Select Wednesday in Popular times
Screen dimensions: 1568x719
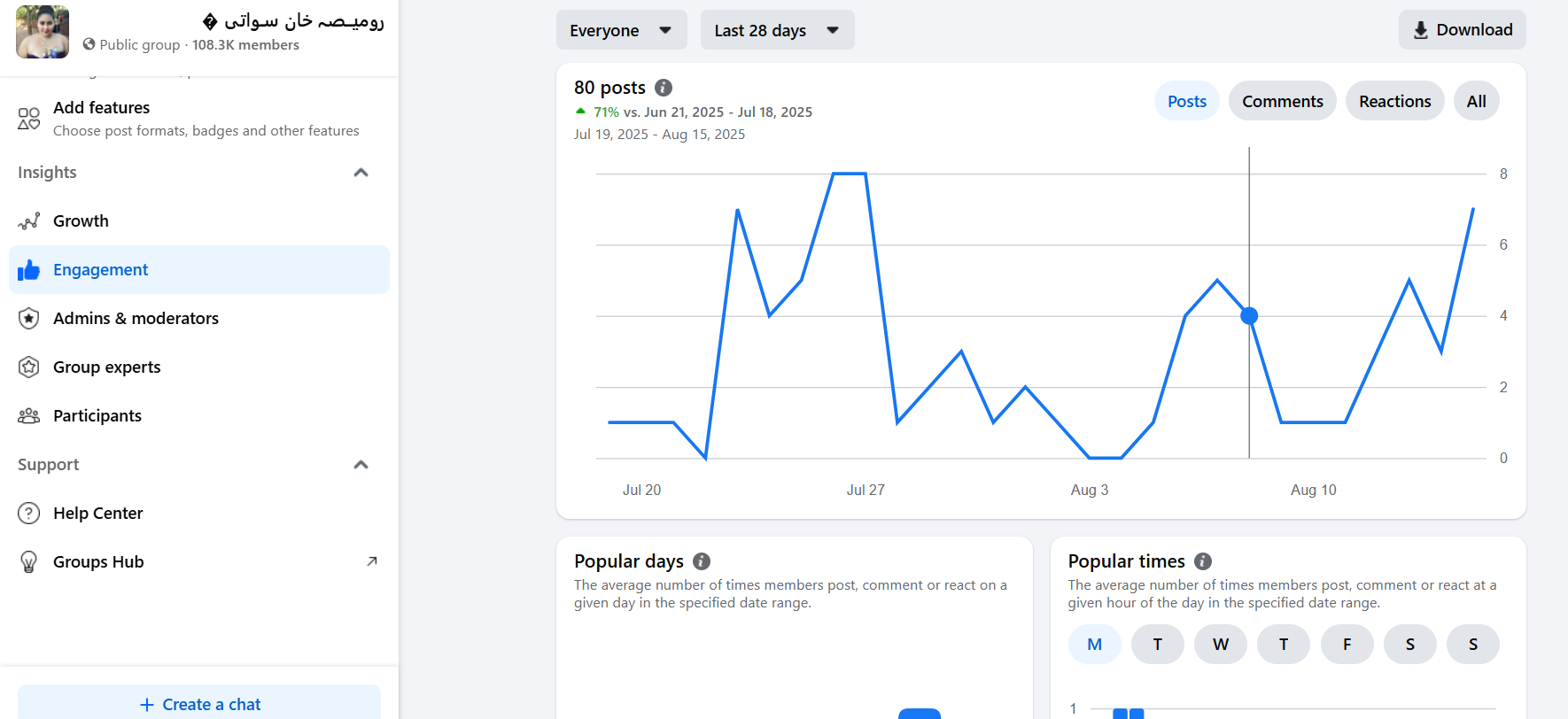tap(1221, 645)
